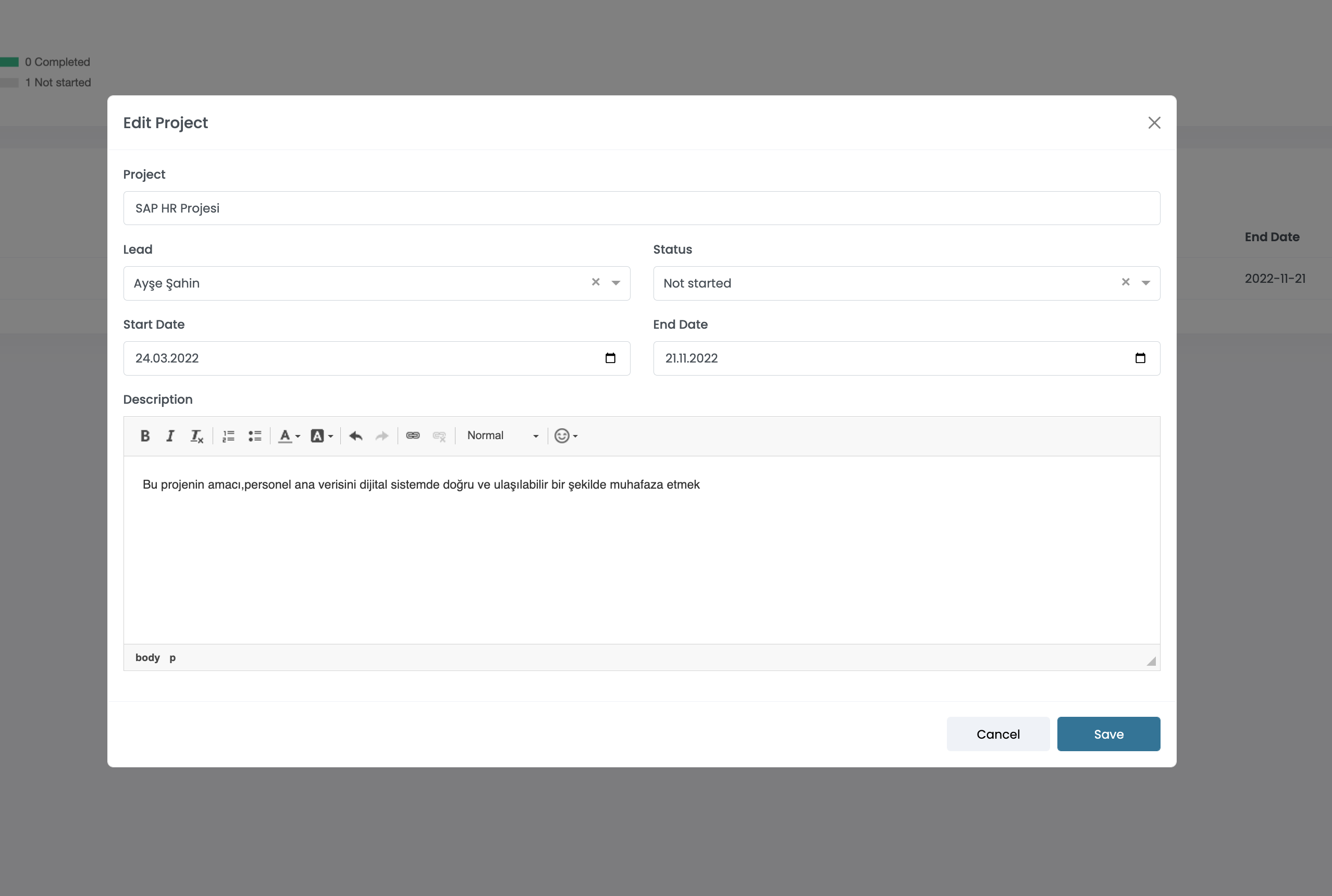This screenshot has height=896, width=1332.
Task: Grab the editor resize handle
Action: point(1151,661)
